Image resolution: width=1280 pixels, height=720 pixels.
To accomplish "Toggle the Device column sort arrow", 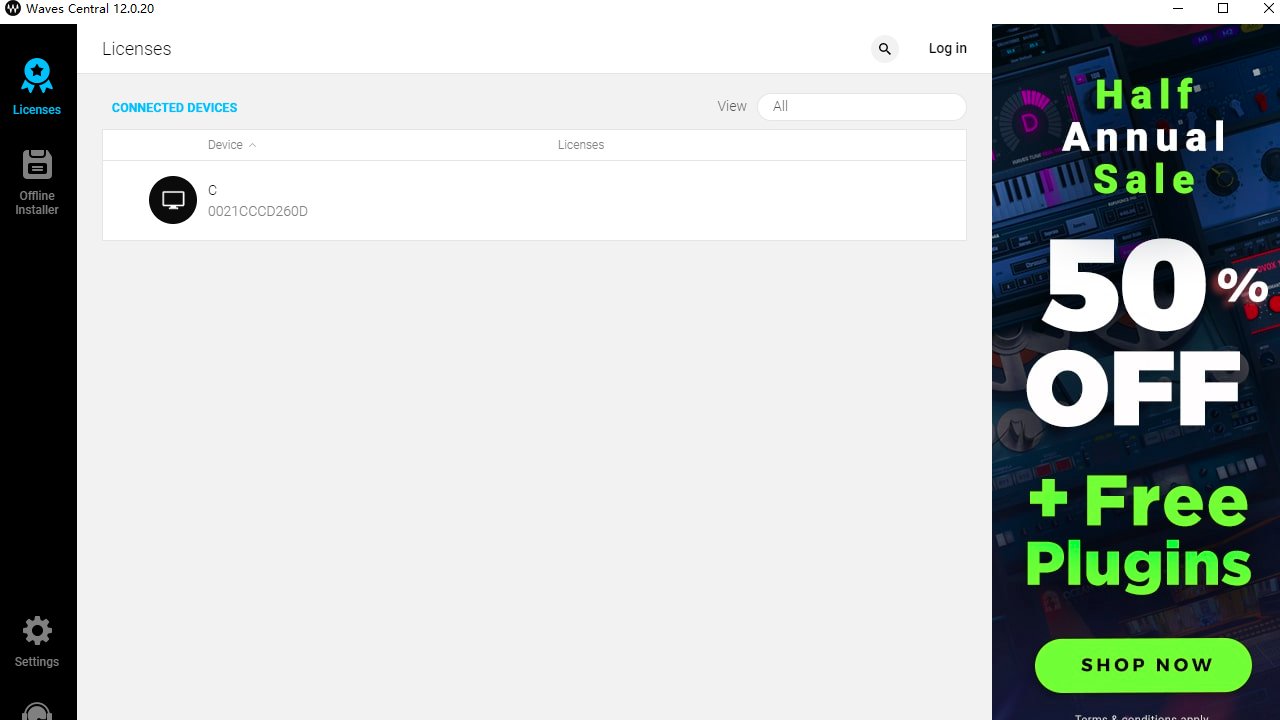I will pos(252,146).
